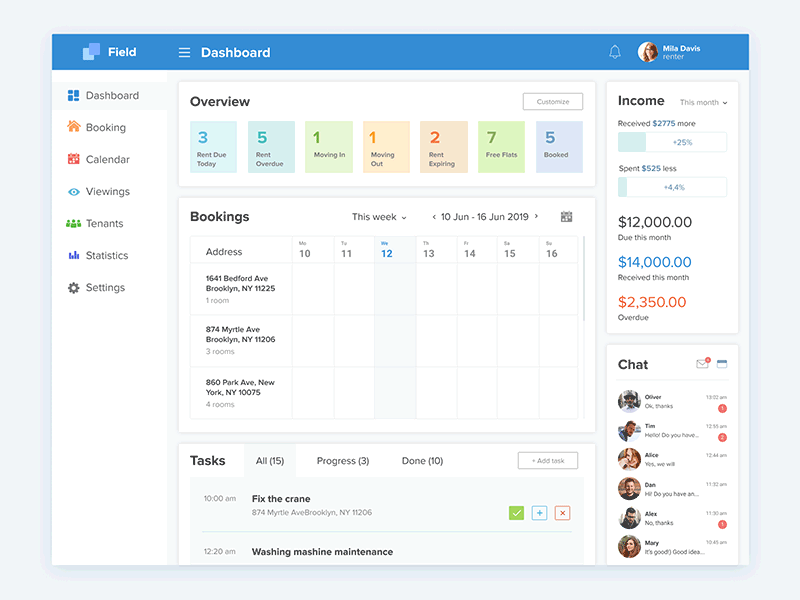Select the Rent Expiring card
Image resolution: width=800 pixels, height=600 pixels.
(x=444, y=147)
